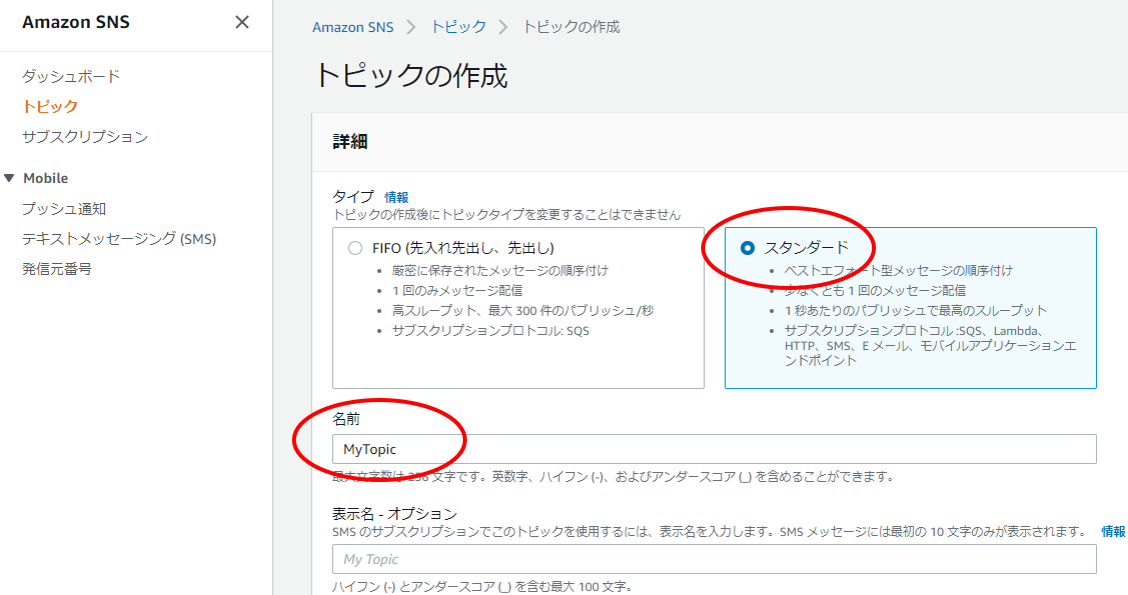Click the 1 回のみメッセージ配信 bullet text

458,291
